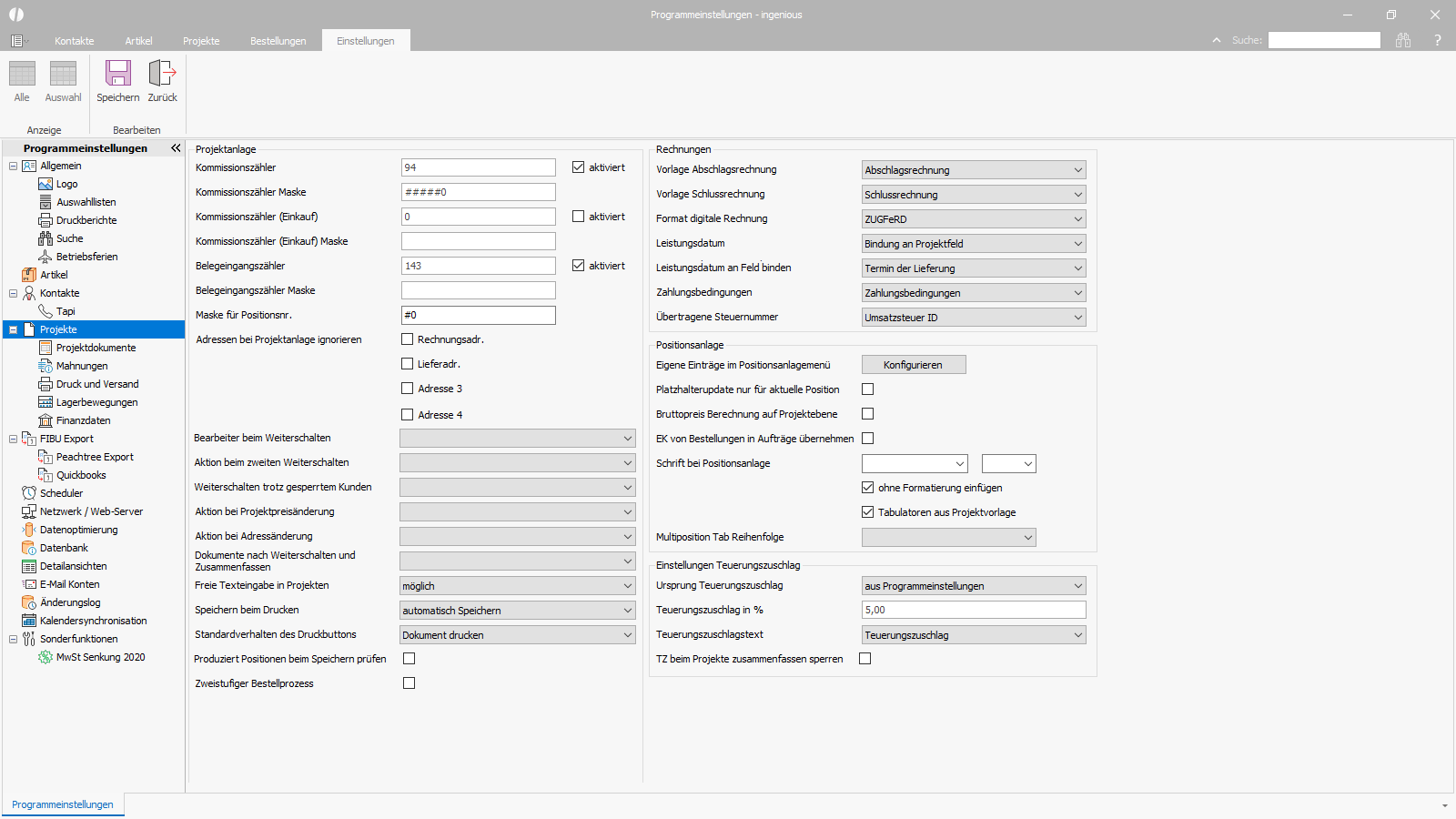This screenshot has height=819, width=1456.
Task: Open the Projekte ribbon tab
Action: click(x=201, y=41)
